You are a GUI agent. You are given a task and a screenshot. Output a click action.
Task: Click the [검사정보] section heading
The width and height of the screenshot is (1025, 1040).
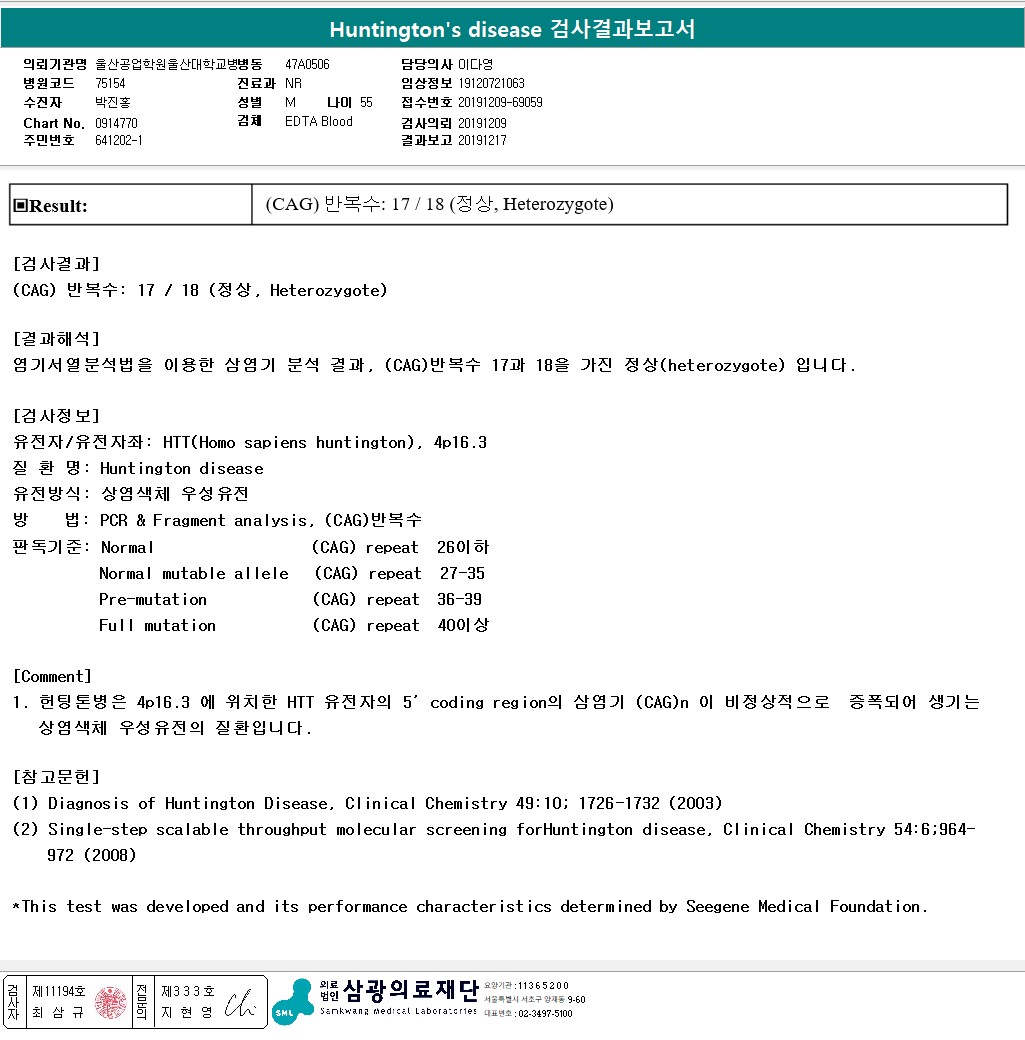point(56,416)
